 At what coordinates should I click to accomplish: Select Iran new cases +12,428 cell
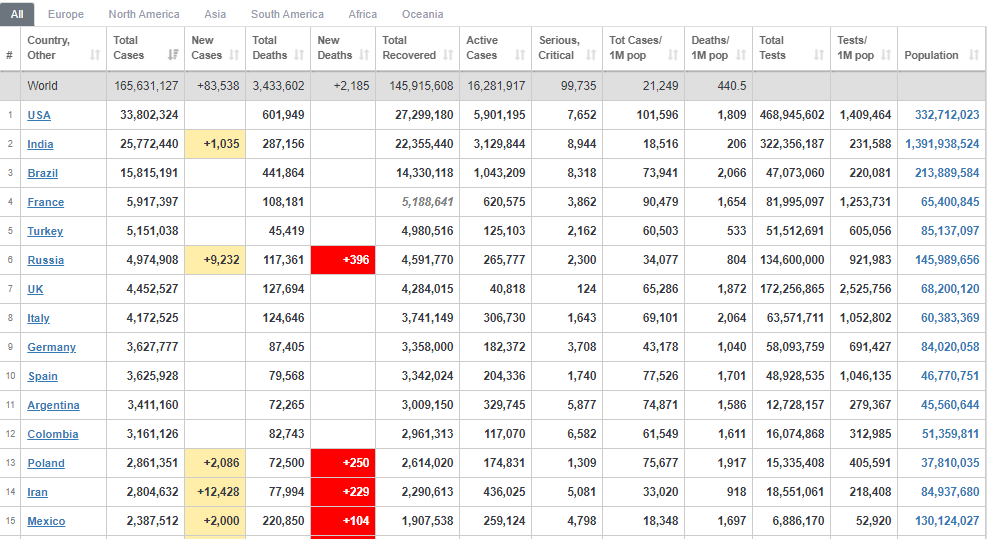click(215, 492)
